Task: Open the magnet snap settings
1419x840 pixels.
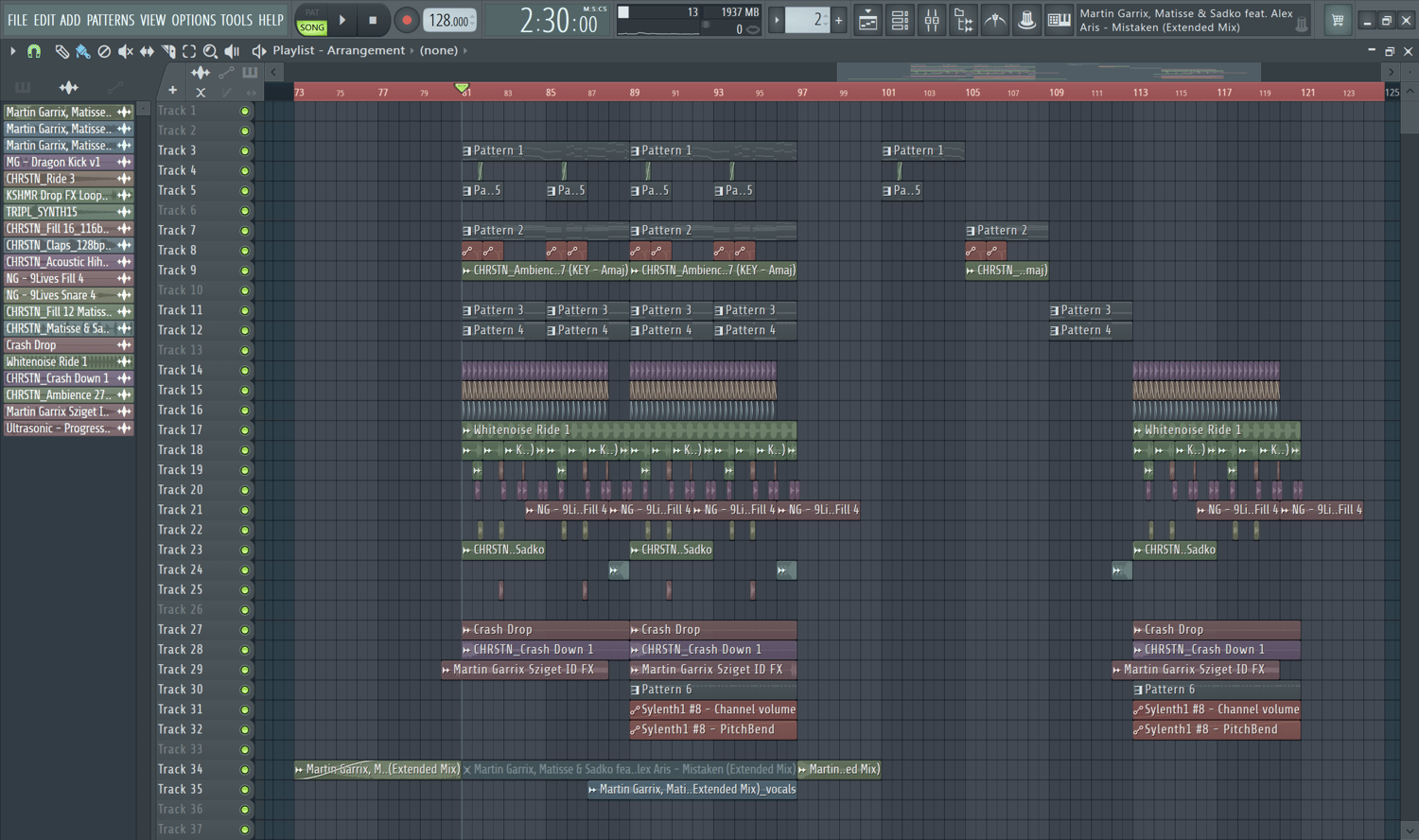Action: [x=34, y=51]
